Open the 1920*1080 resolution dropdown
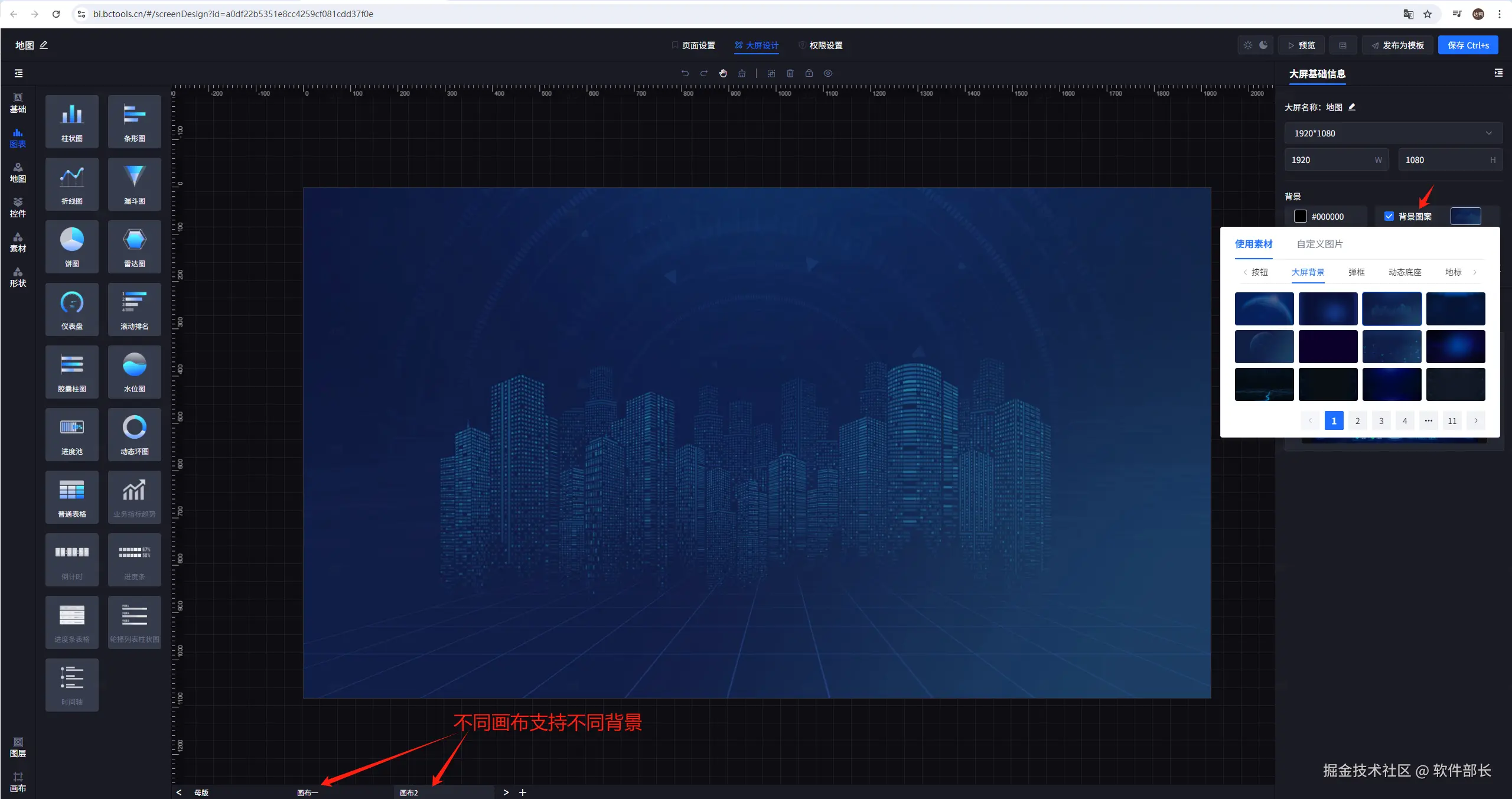 coord(1393,133)
